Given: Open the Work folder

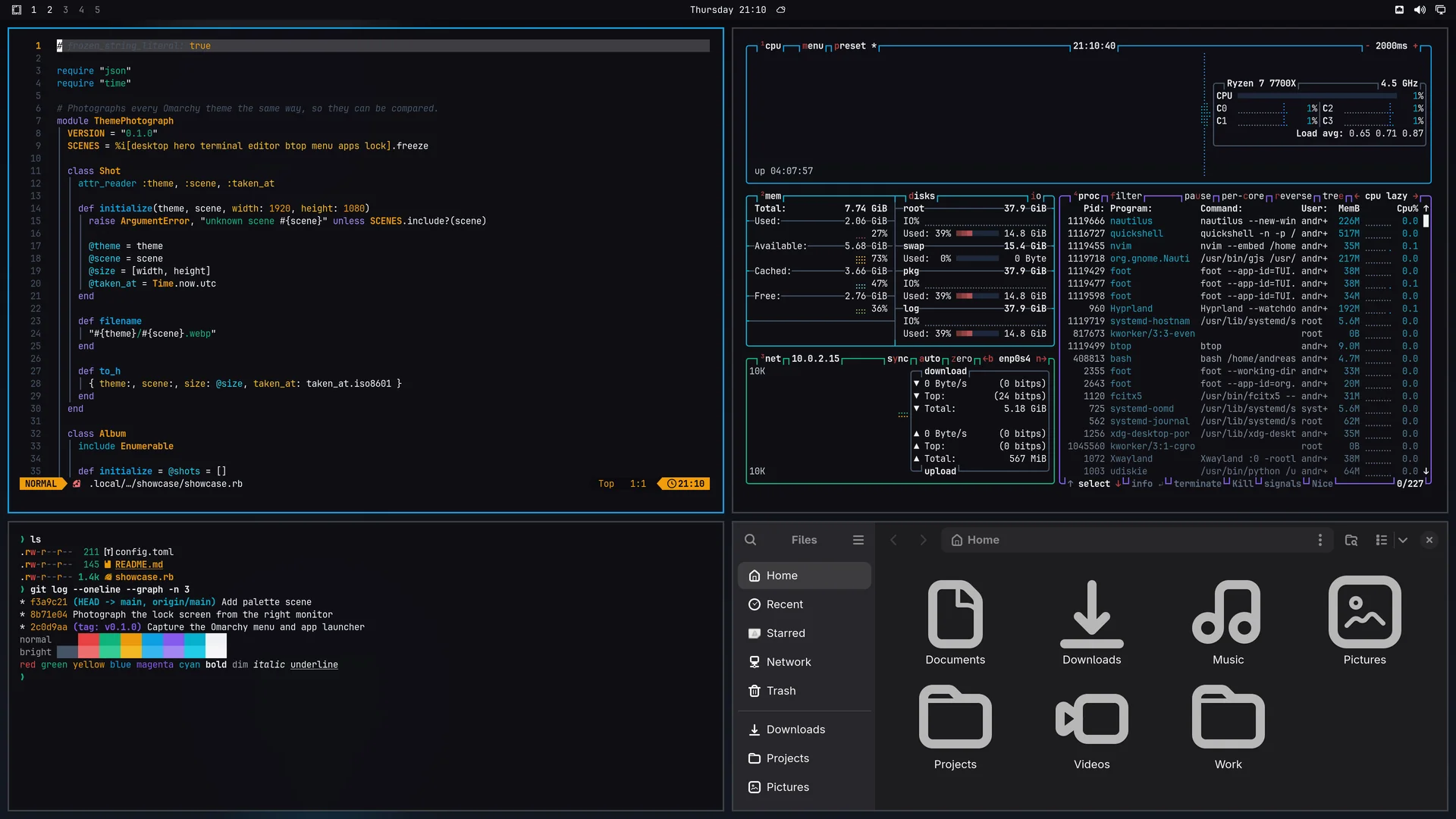Looking at the screenshot, I should (x=1228, y=726).
